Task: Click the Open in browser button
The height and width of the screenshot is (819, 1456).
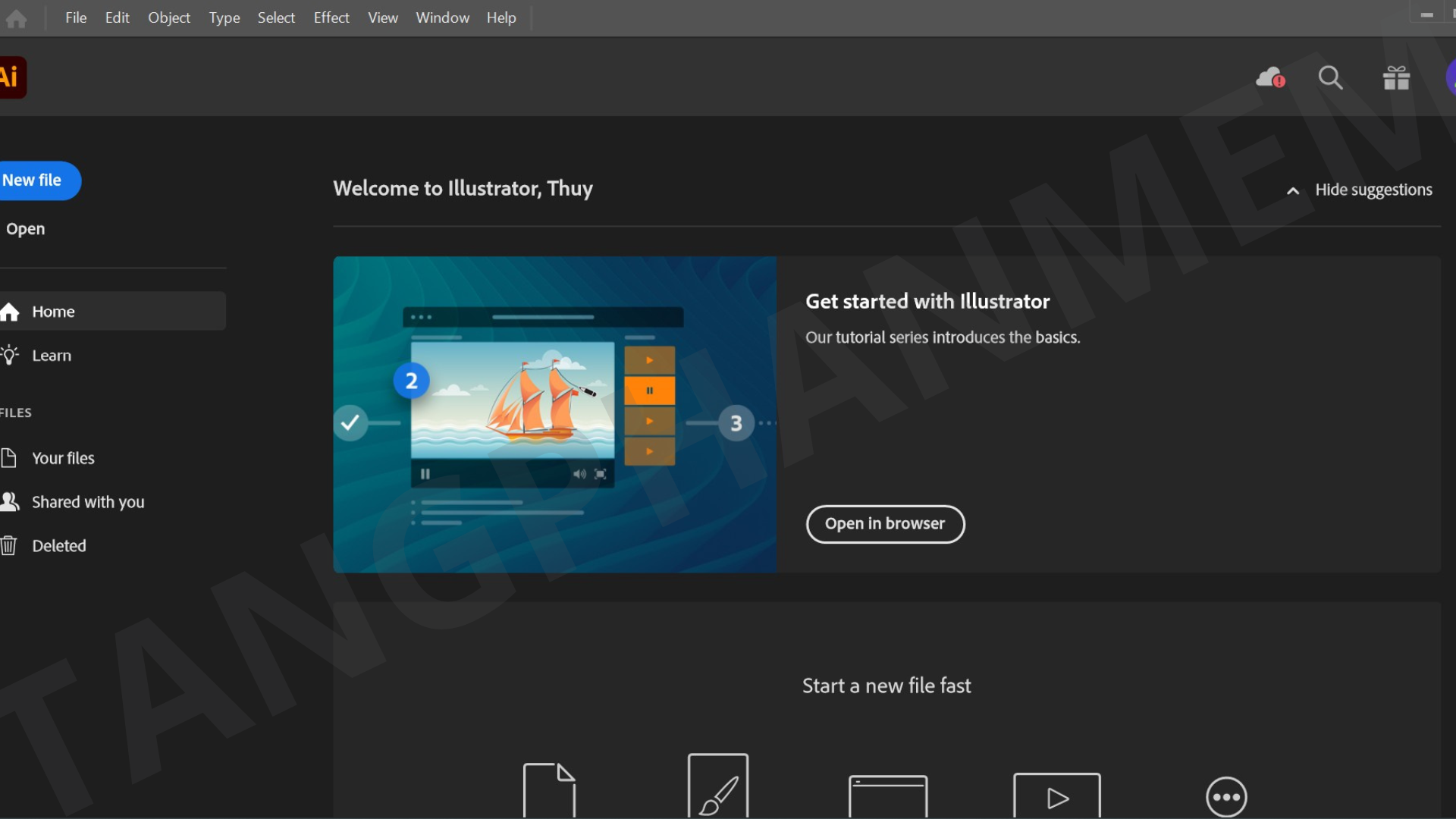Action: 885,524
